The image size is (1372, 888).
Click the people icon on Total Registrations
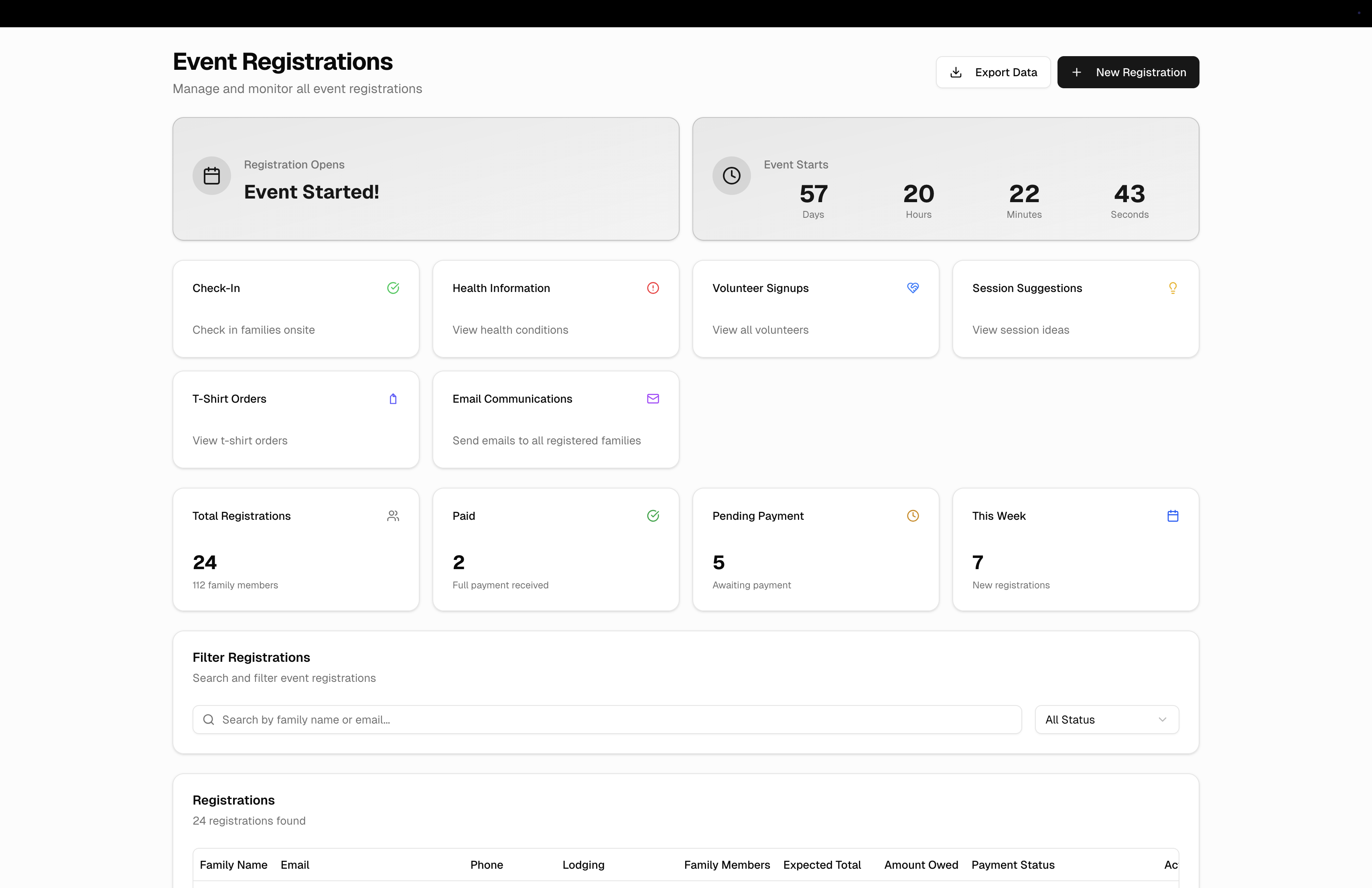pos(393,516)
